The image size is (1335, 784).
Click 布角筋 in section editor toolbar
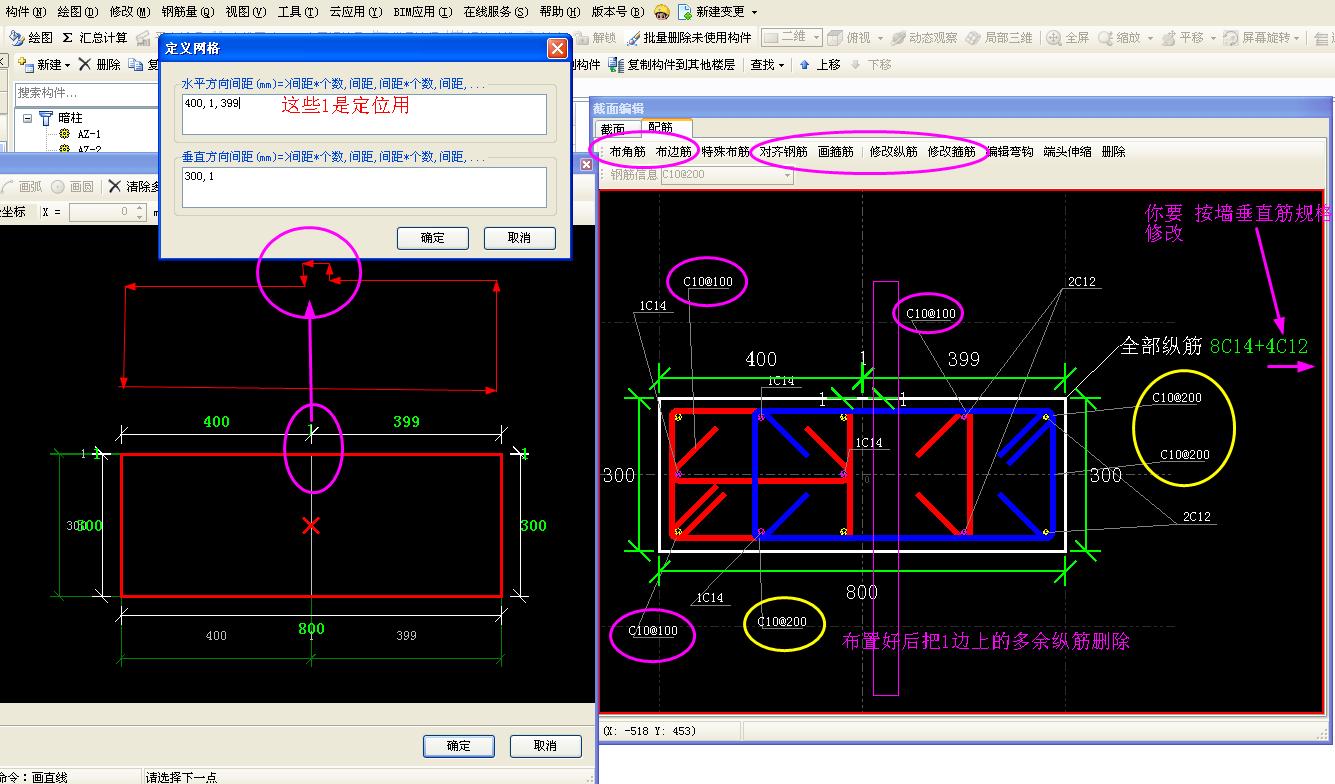coord(627,152)
